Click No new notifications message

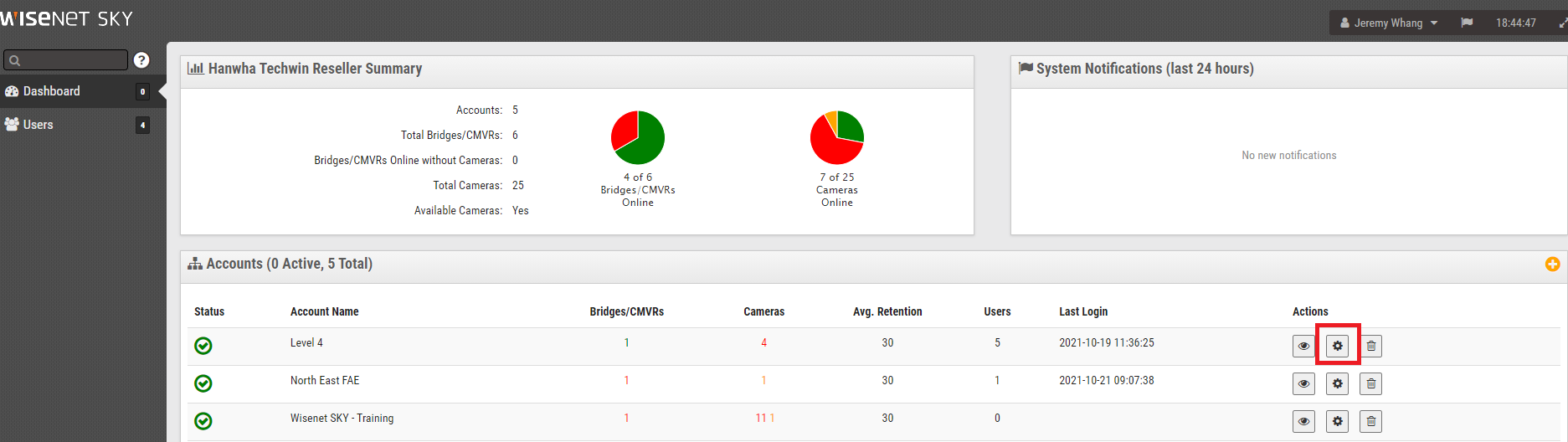coord(1289,156)
